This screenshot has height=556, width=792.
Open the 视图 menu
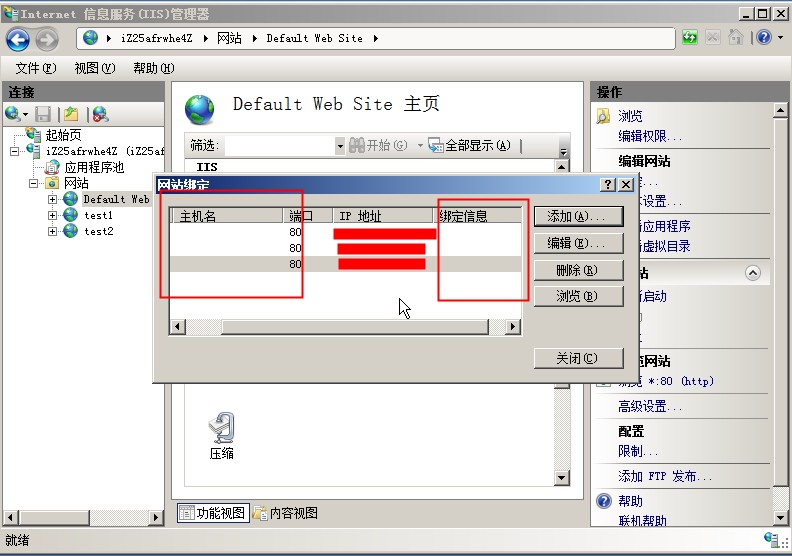(x=94, y=68)
